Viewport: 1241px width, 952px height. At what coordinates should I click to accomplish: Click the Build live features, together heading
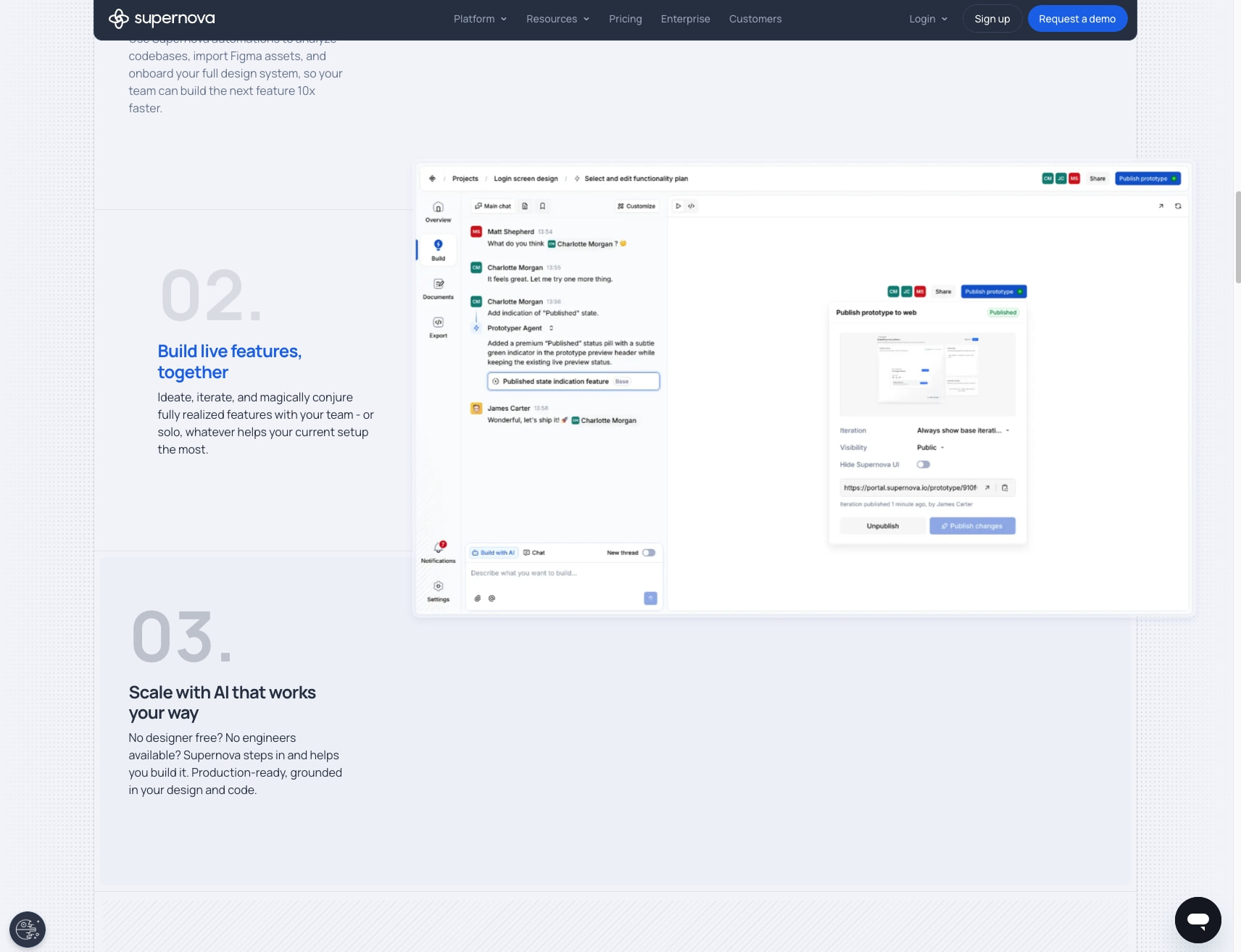(230, 362)
